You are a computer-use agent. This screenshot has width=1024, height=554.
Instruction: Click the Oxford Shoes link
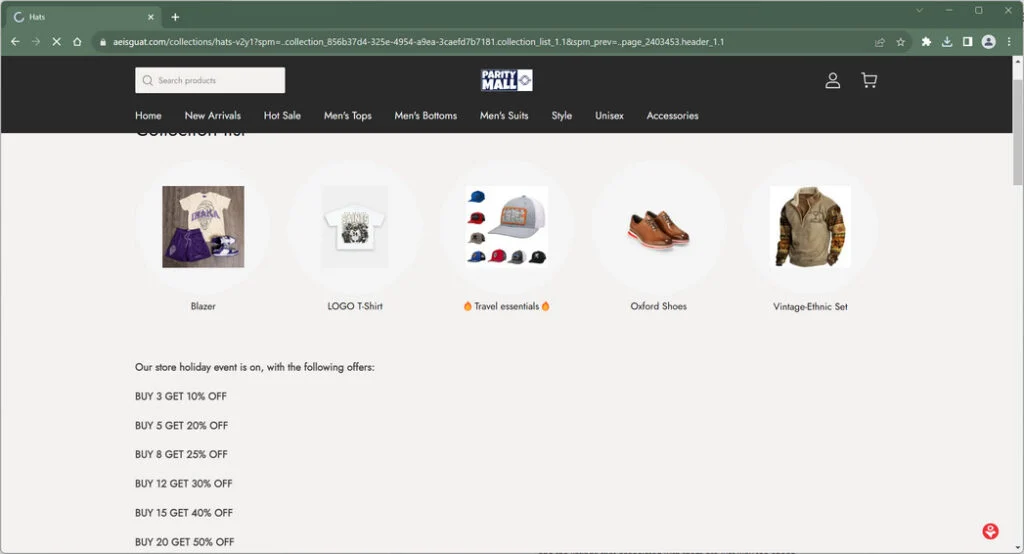pos(658,306)
